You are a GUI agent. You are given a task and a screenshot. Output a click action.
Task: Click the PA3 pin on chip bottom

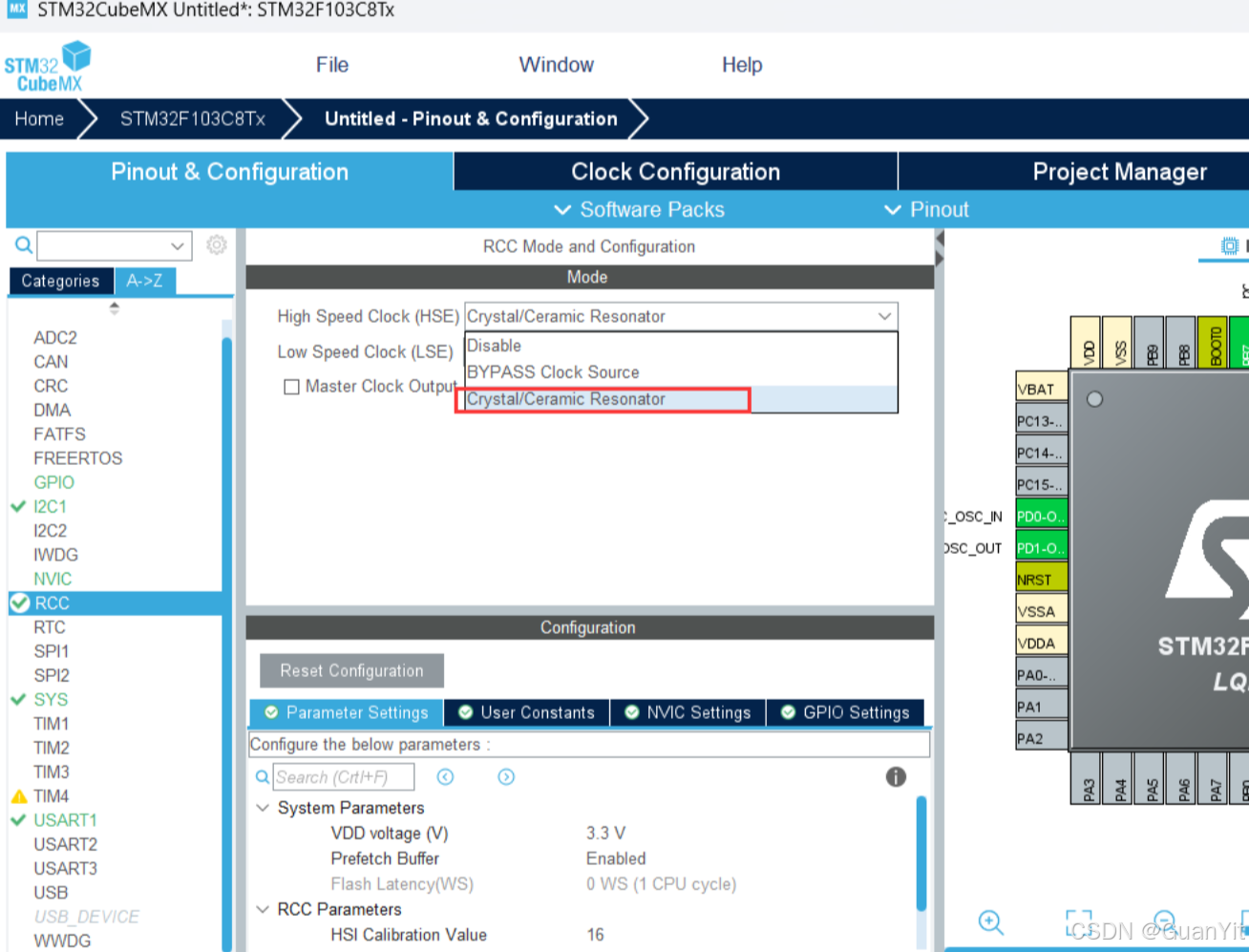point(1088,778)
